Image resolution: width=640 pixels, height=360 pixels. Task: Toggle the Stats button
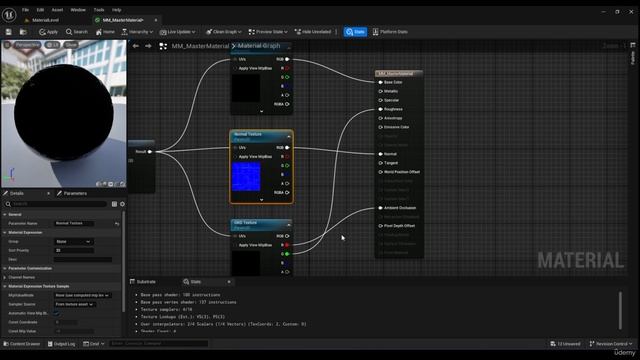coord(355,32)
